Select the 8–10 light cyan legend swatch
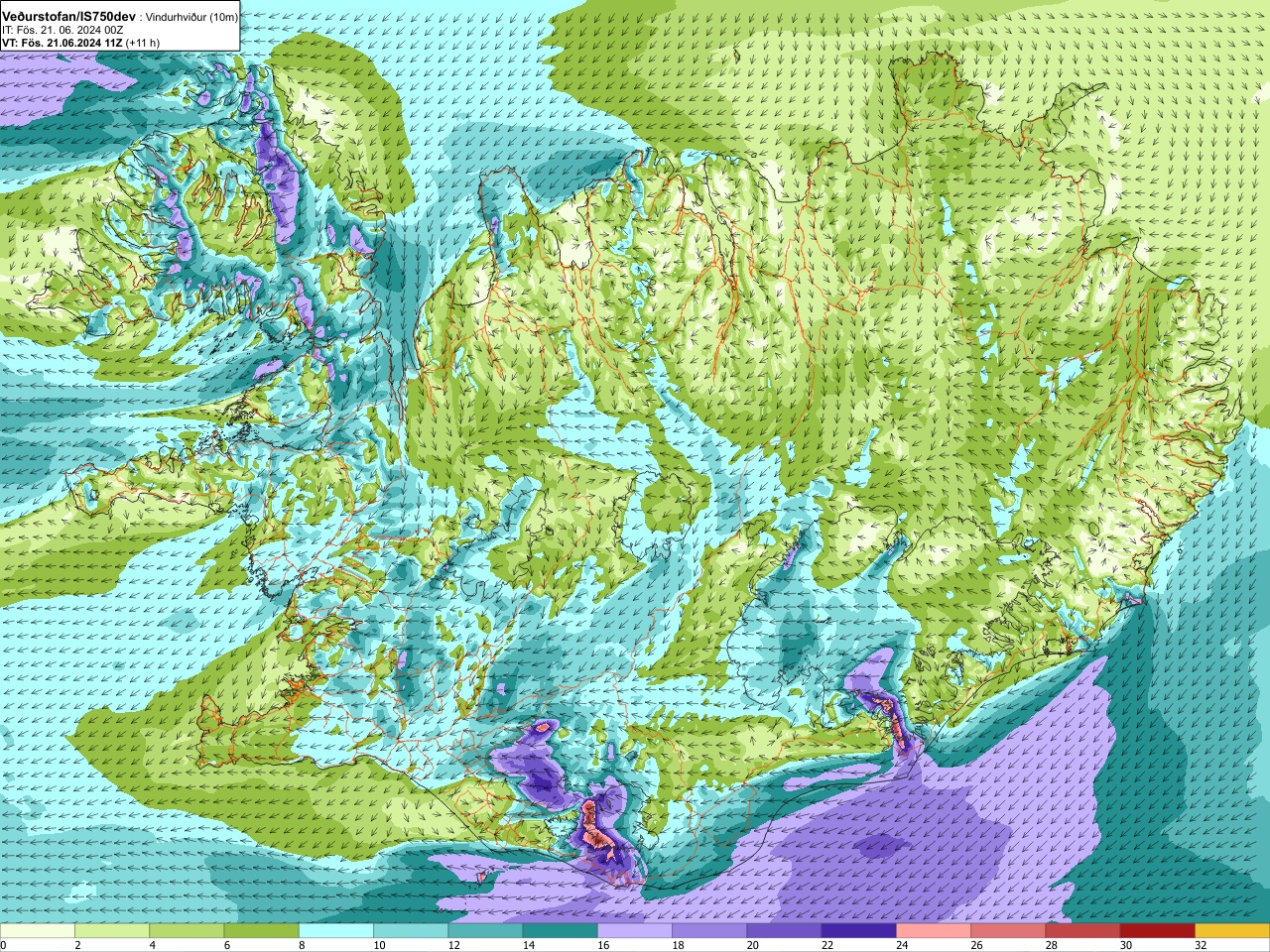The width and height of the screenshot is (1270, 952). pyautogui.click(x=336, y=931)
